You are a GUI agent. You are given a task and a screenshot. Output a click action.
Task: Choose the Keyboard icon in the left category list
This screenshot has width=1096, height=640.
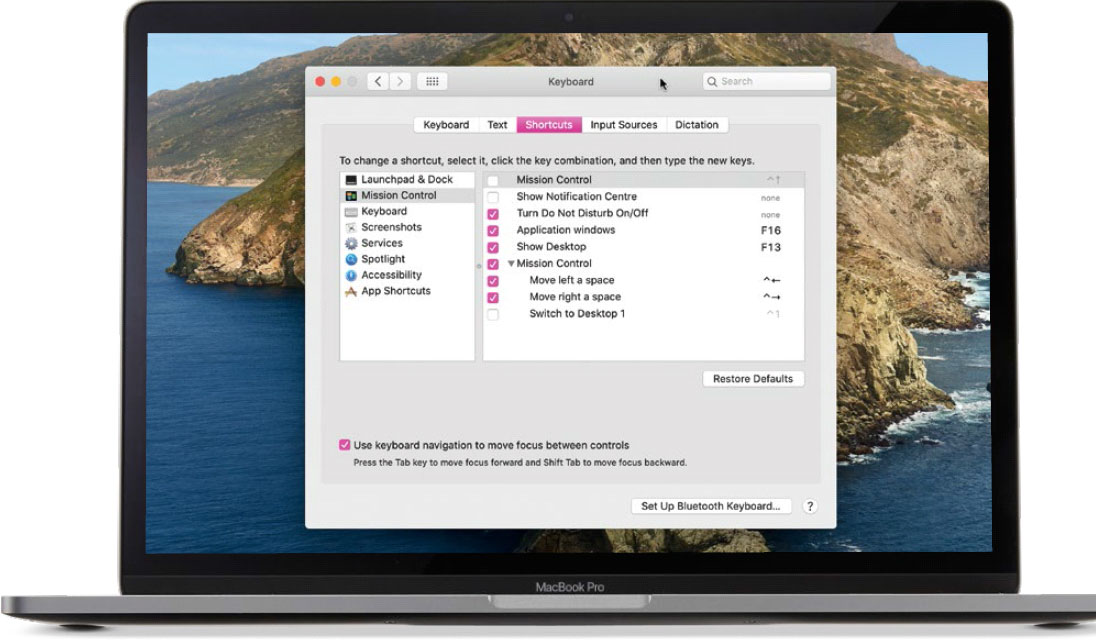[x=351, y=212]
